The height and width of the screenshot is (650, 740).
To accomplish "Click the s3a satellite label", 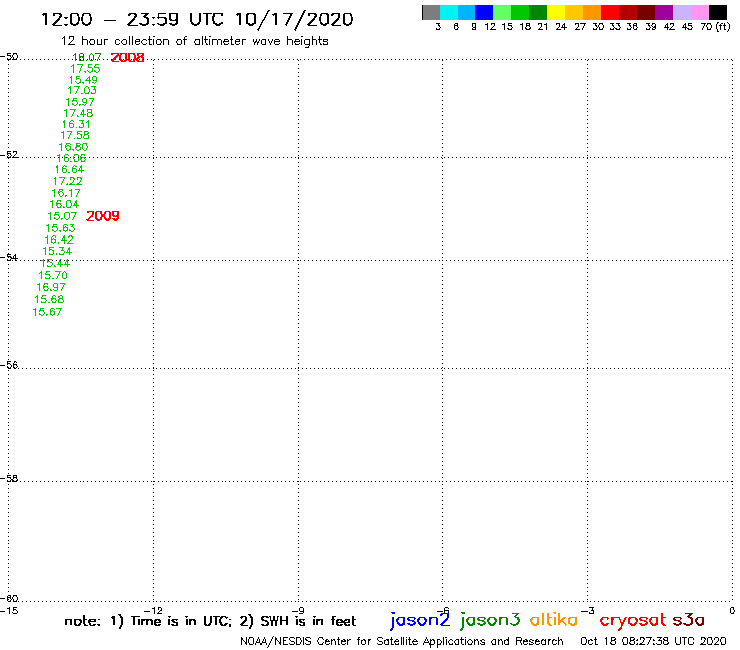I will click(689, 620).
